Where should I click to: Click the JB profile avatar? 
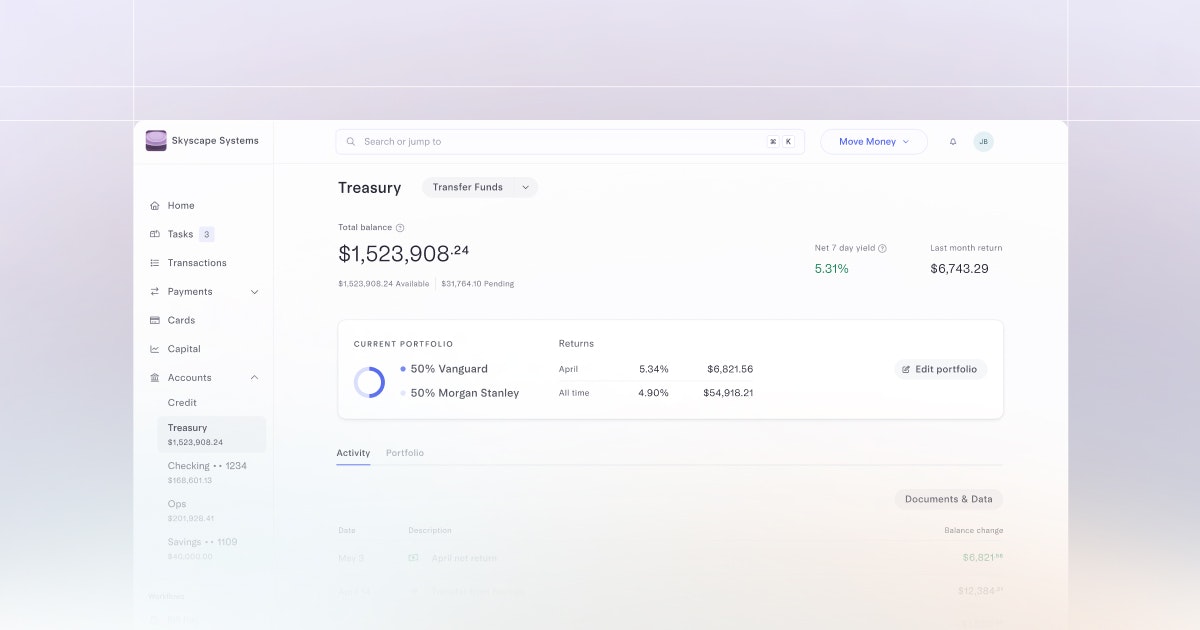pyautogui.click(x=984, y=141)
